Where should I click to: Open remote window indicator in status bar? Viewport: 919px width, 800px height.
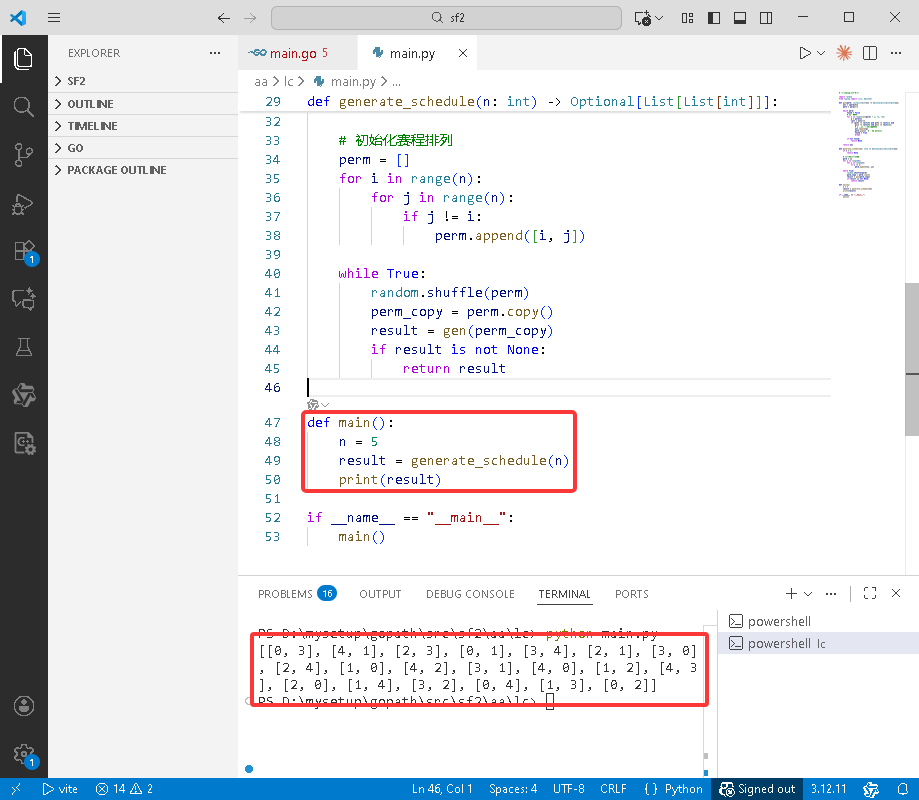[16, 789]
